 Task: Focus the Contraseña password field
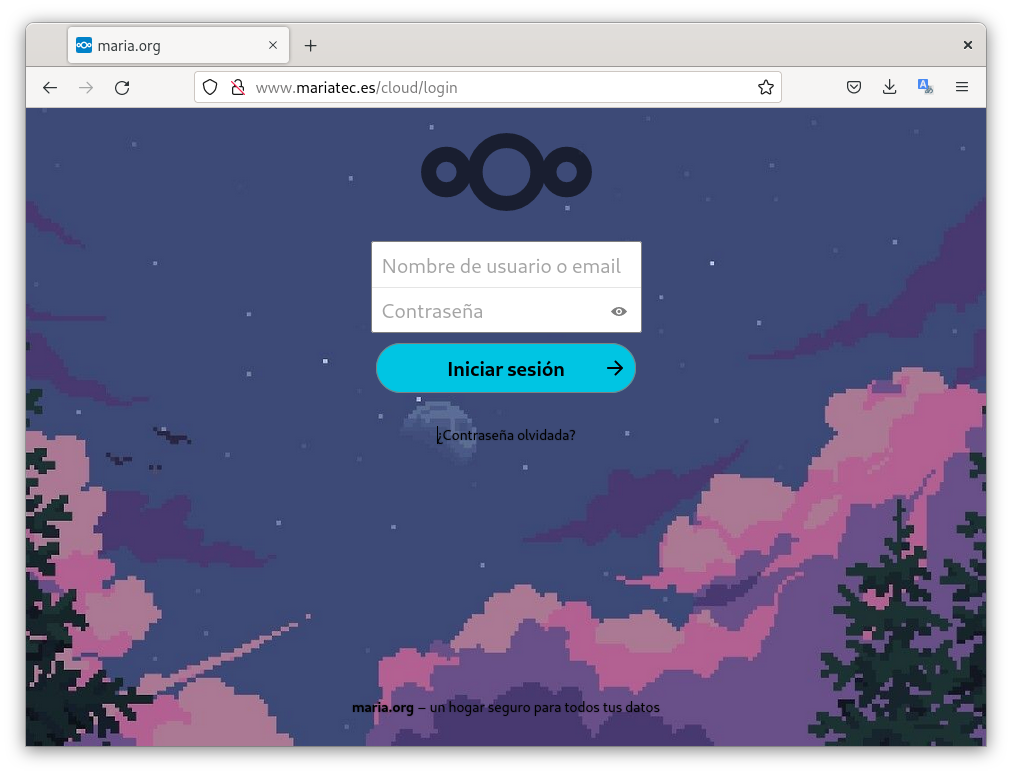490,311
